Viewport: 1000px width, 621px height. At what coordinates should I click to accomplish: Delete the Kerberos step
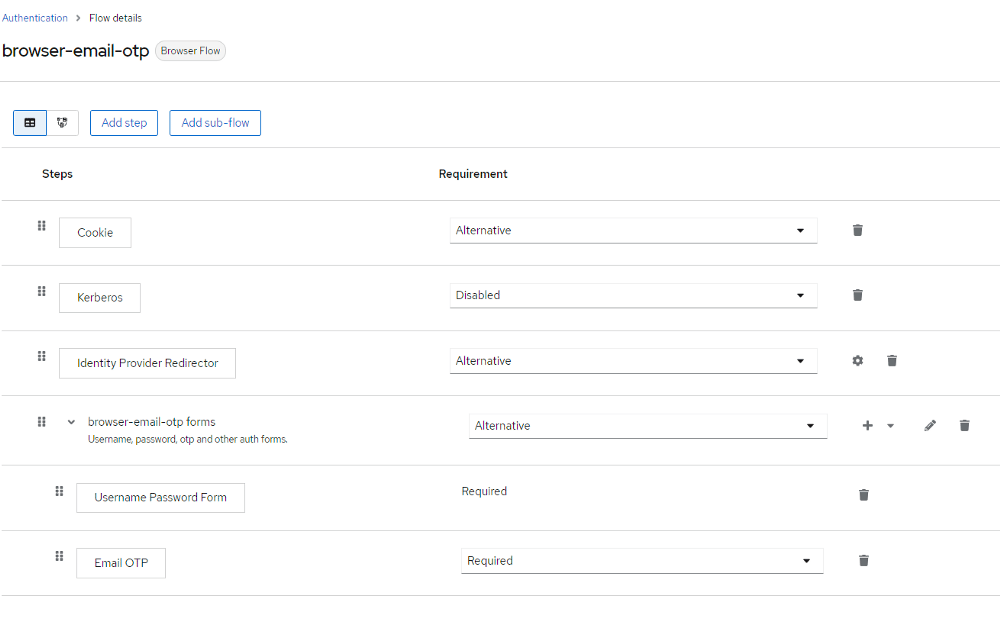point(857,295)
